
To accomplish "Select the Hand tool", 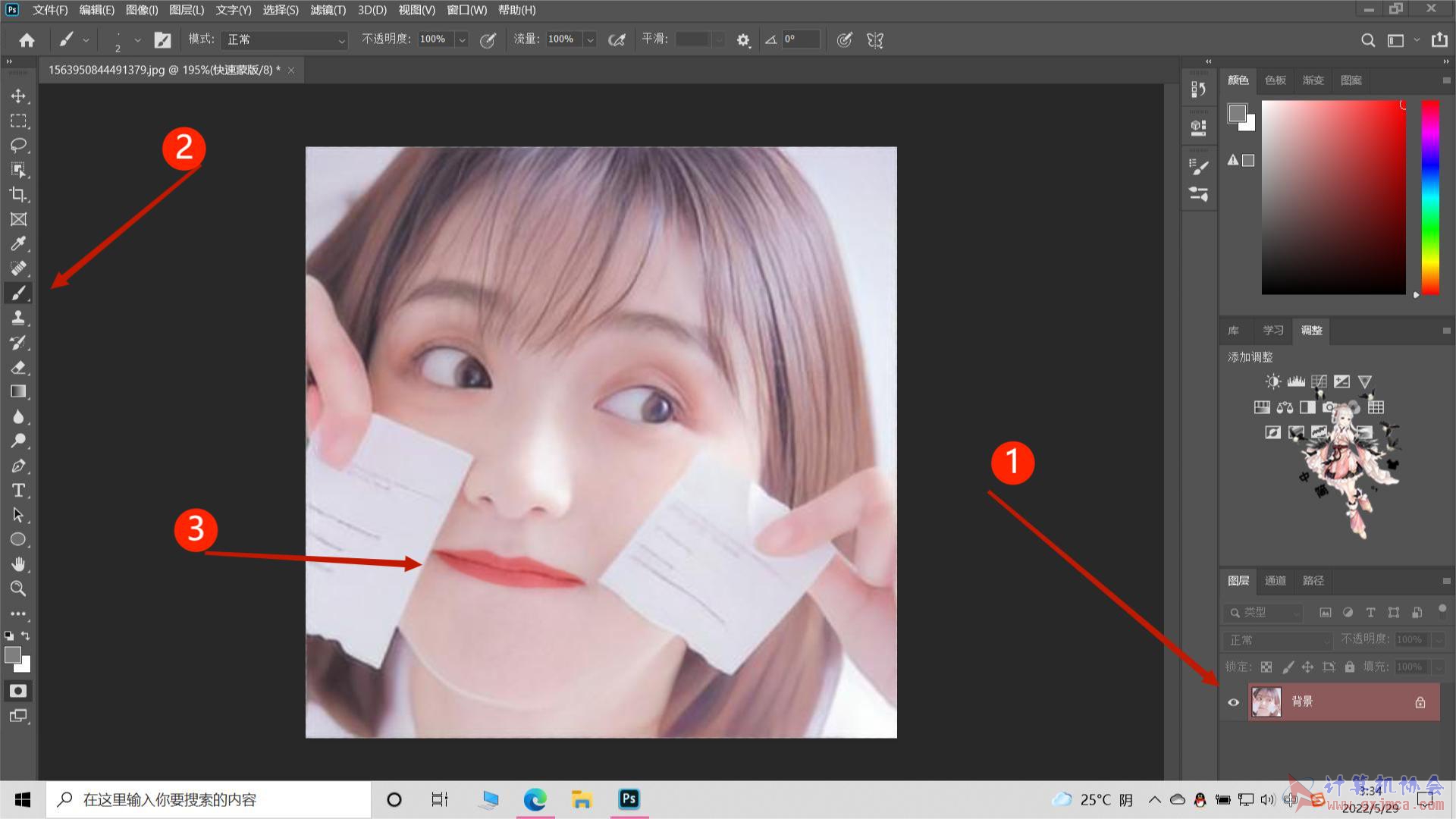I will point(18,564).
